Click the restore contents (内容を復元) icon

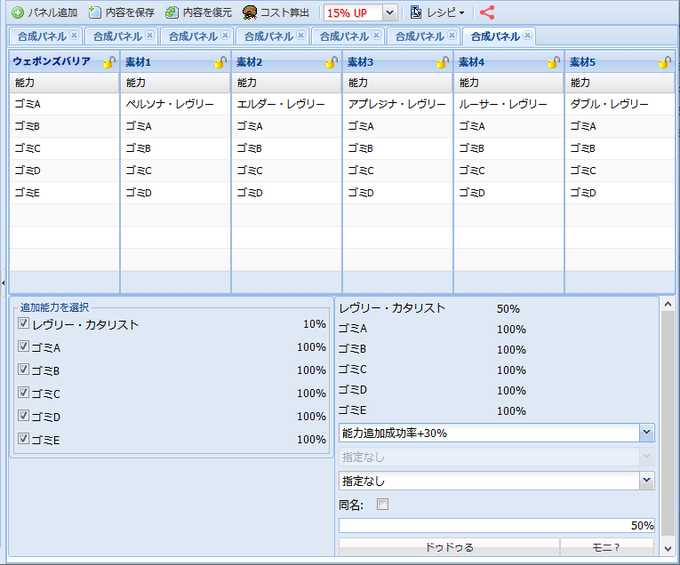point(172,13)
